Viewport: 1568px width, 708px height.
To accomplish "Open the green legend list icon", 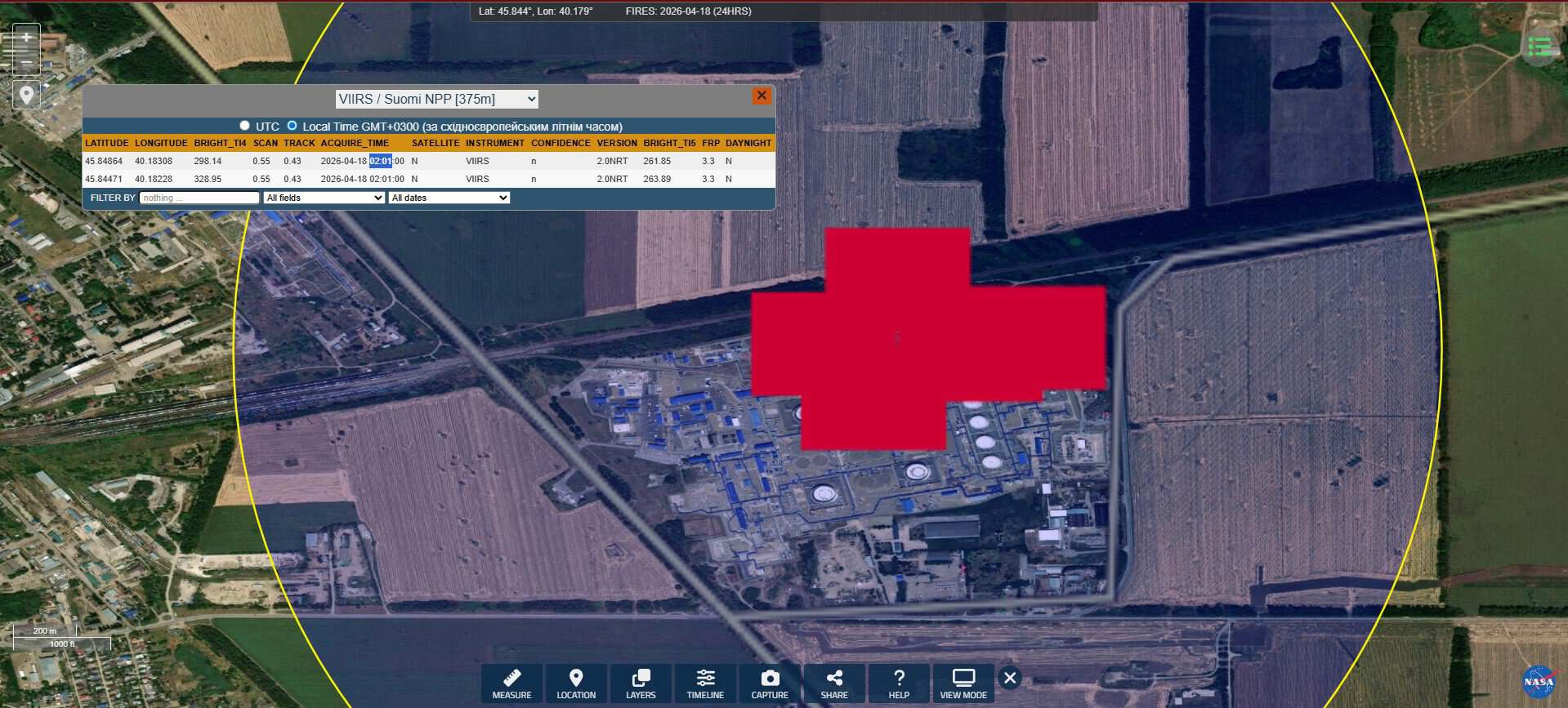I will [x=1539, y=47].
